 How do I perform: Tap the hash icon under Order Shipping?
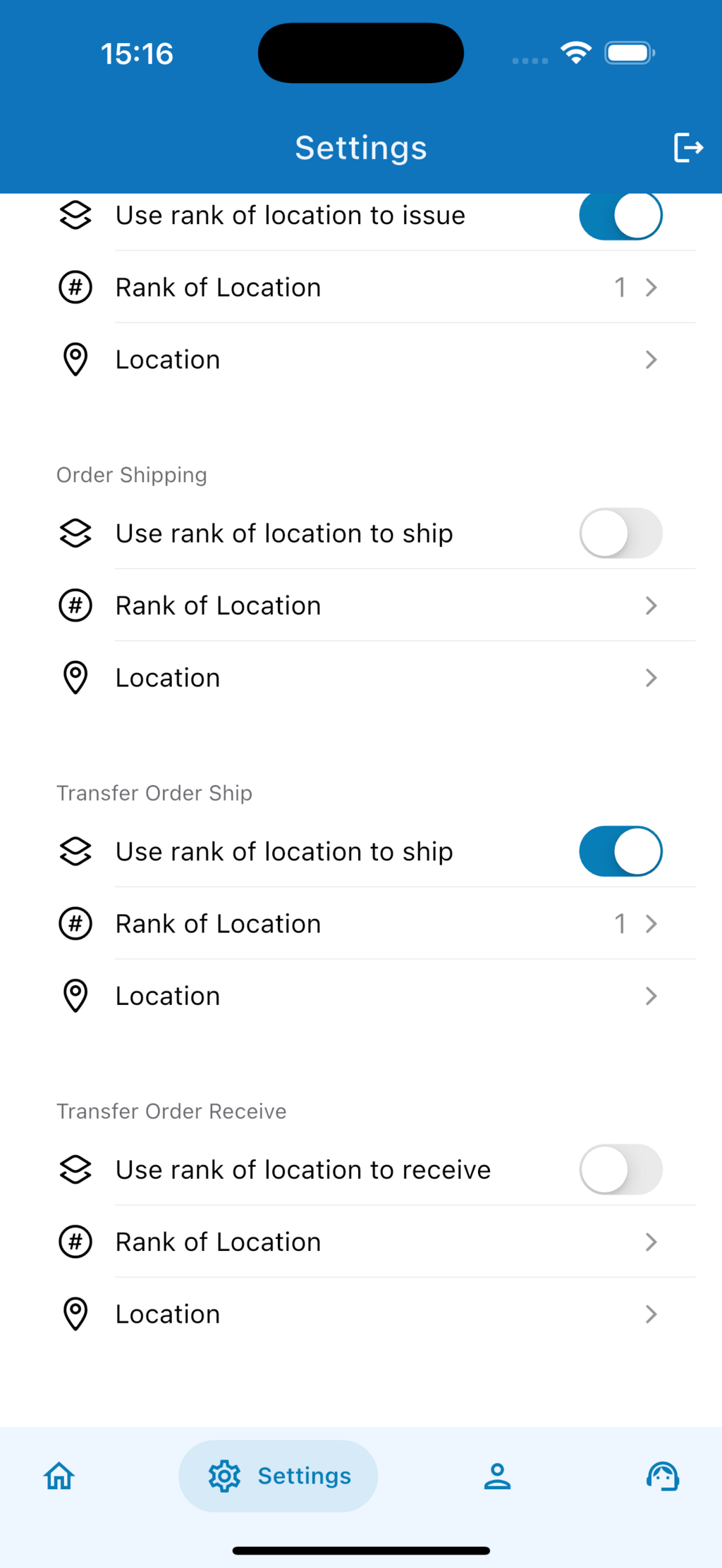(x=75, y=605)
